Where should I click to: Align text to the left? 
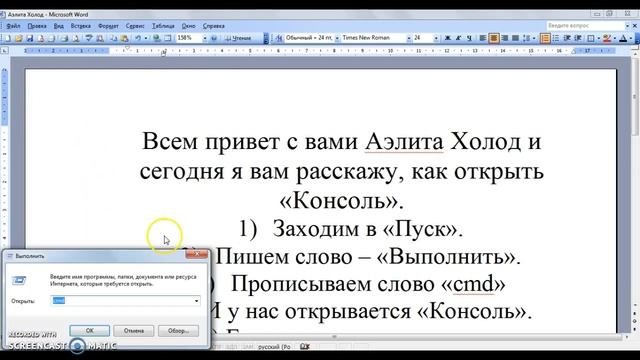pyautogui.click(x=482, y=38)
